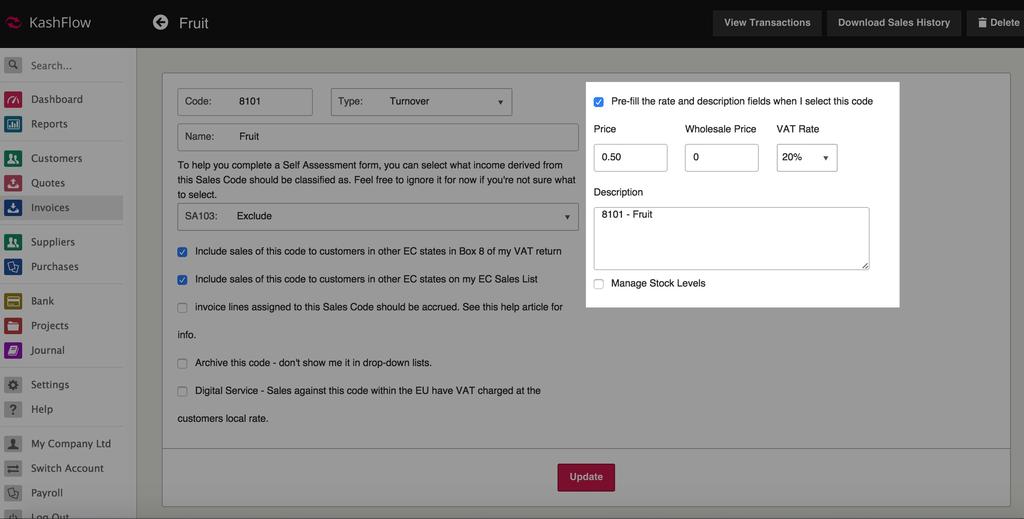
Task: Enable the Manage Stock Levels checkbox
Action: (599, 284)
